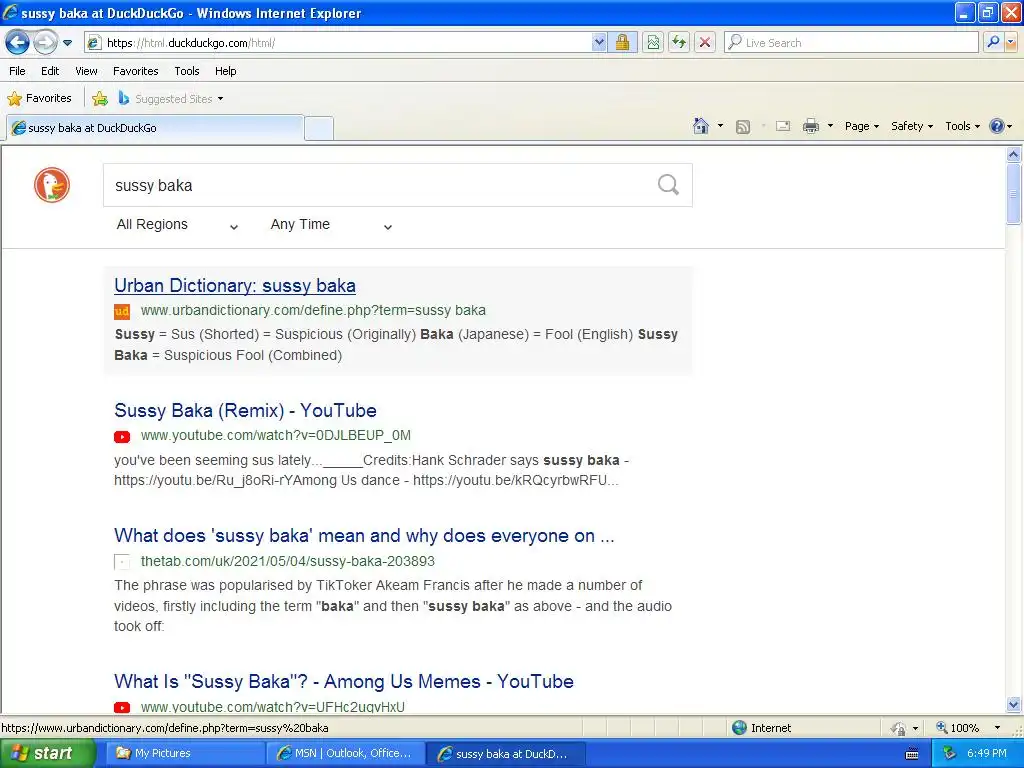
Task: Expand the zoom level dropdown arrow
Action: coord(997,728)
